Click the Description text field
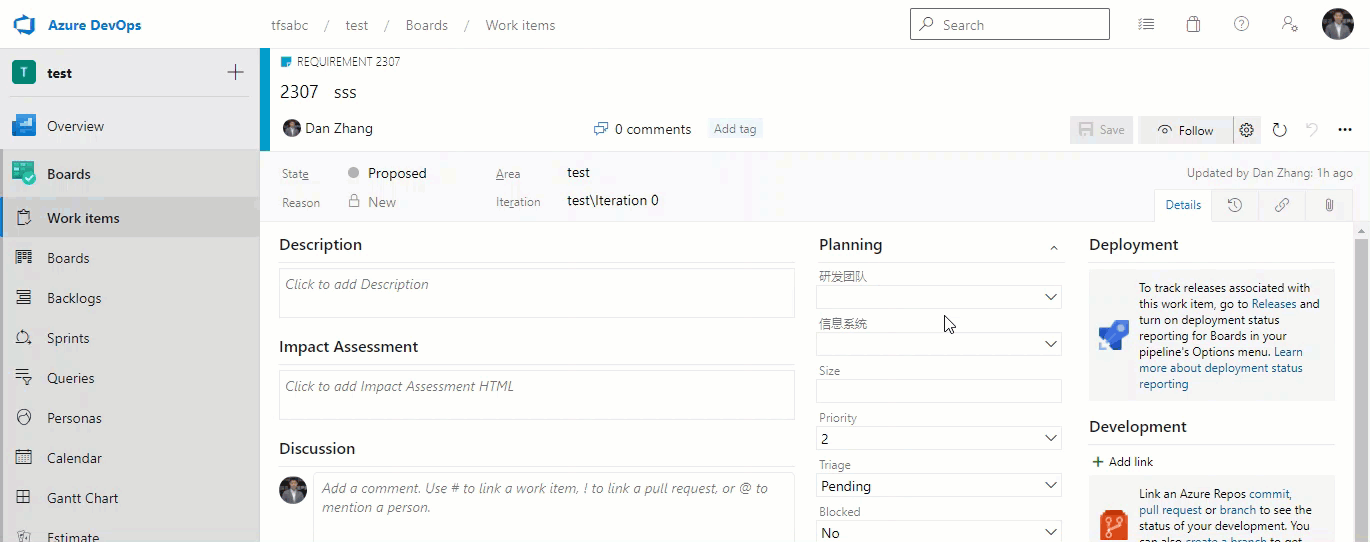Viewport: 1370px width, 542px height. coord(537,293)
